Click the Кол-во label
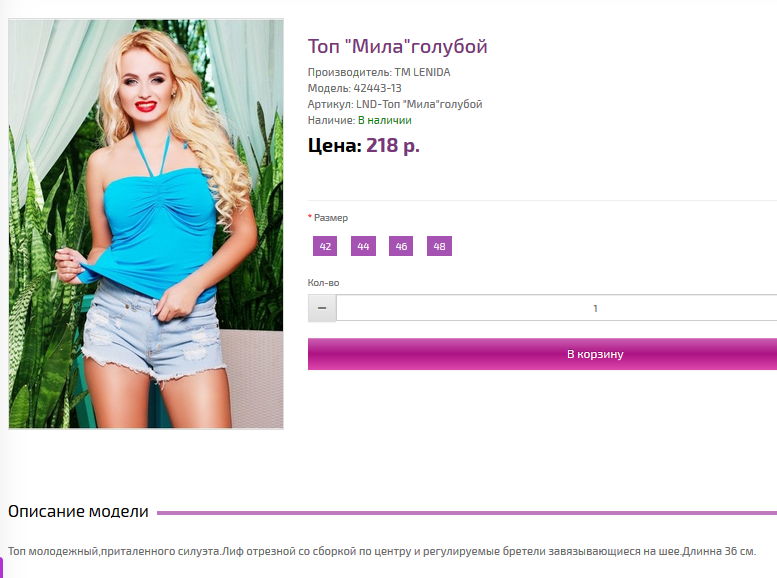The image size is (777, 578). [323, 283]
